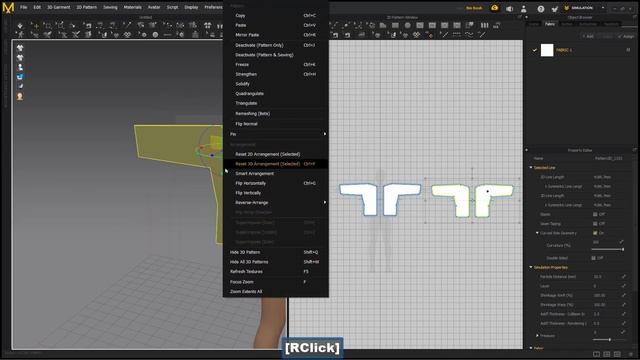This screenshot has height=360, width=640.
Task: Click the options icon at right of FABRIC 1 row
Action: (x=628, y=50)
